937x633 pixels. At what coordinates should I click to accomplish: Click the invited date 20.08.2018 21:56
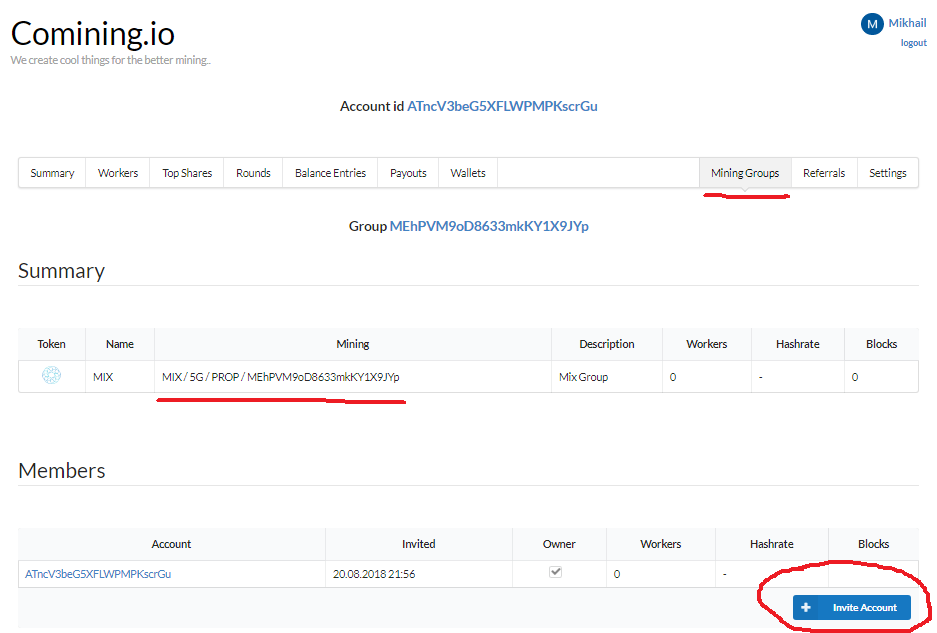pos(374,574)
